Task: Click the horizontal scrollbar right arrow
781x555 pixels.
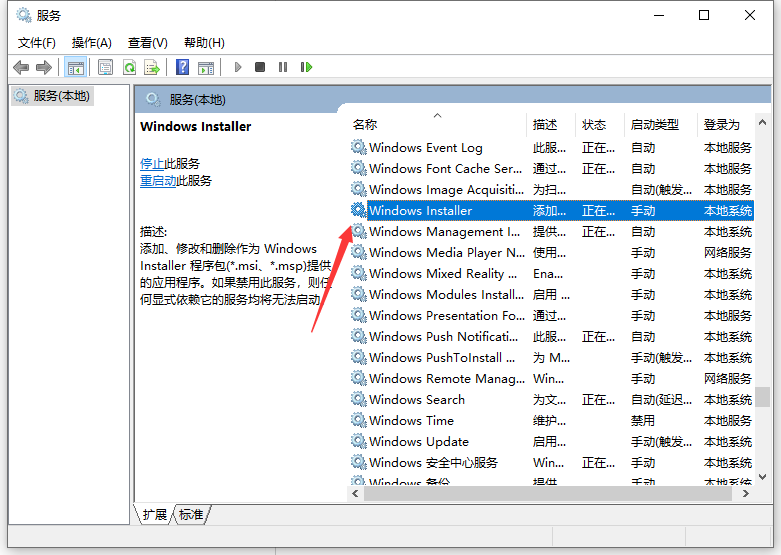Action: click(746, 494)
